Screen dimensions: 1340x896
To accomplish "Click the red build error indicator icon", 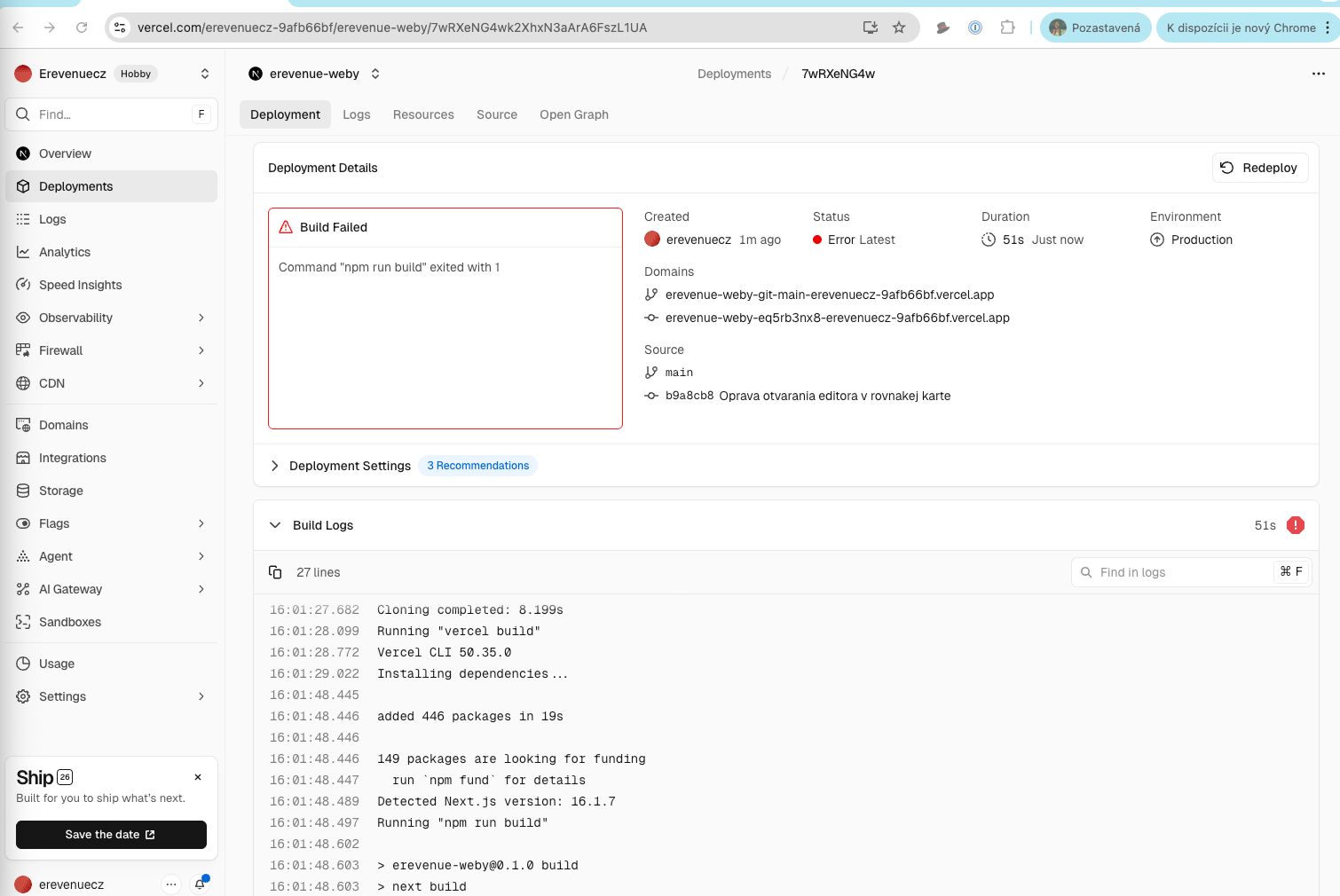I will [x=1295, y=525].
